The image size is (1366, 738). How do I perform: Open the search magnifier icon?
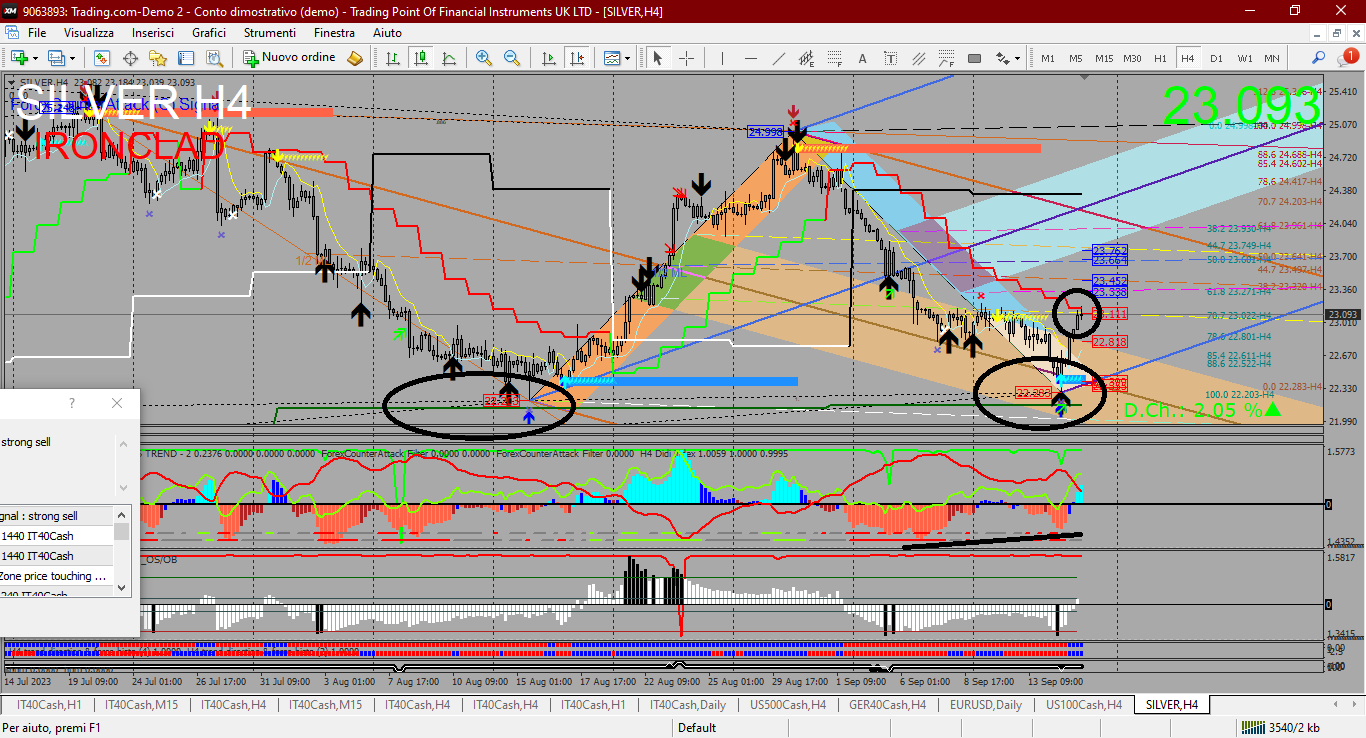pos(1319,58)
